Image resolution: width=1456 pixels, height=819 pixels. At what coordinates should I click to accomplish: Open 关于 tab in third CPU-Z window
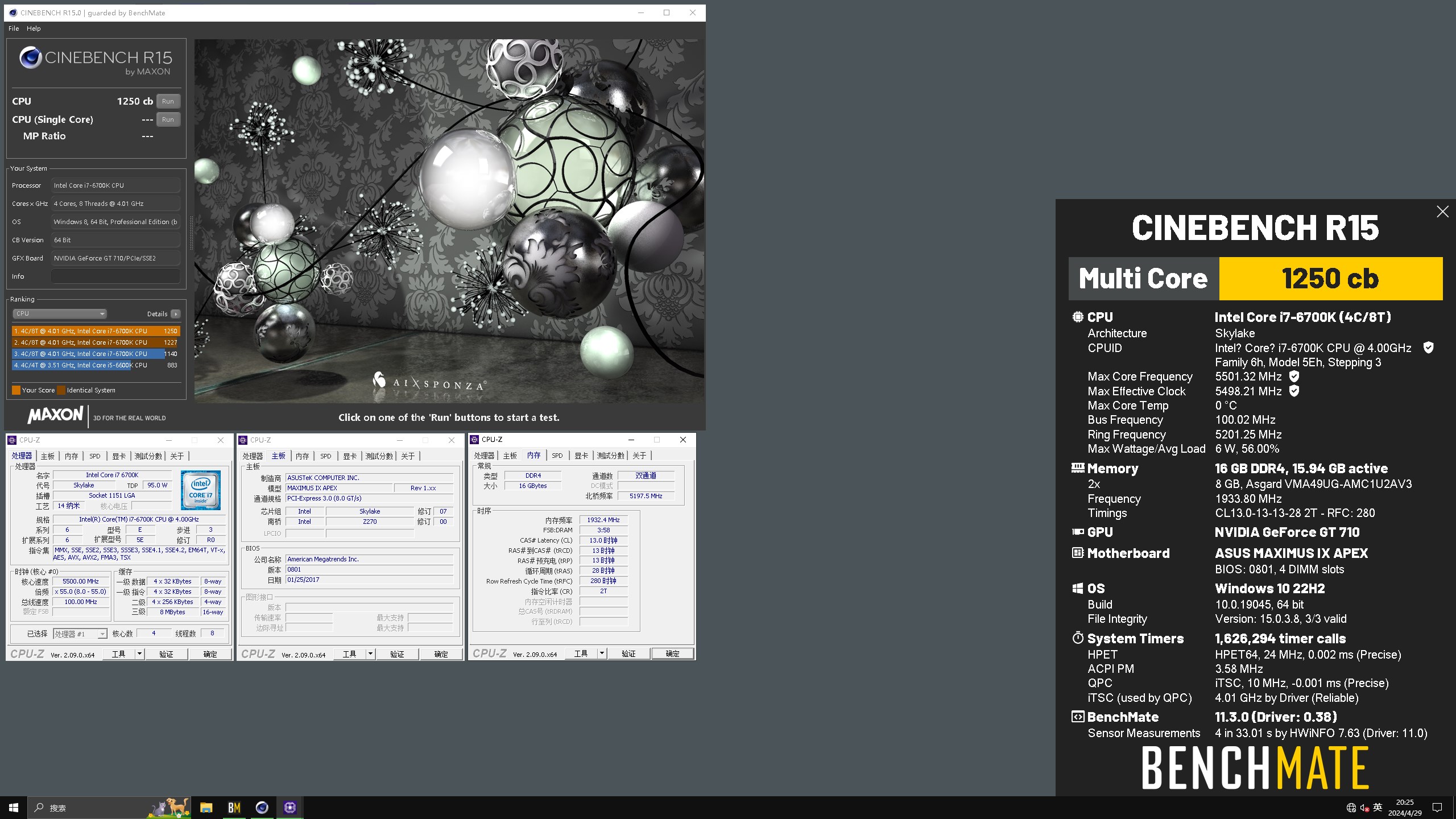tap(639, 456)
